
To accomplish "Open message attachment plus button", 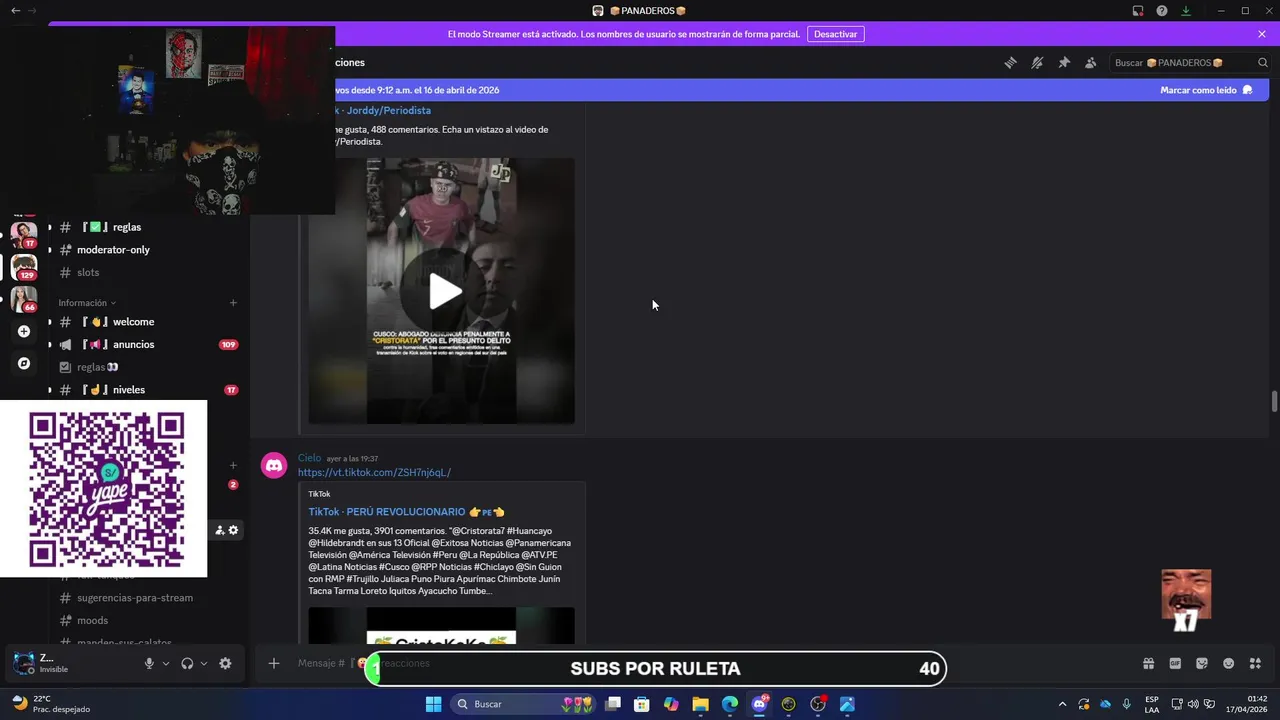I will [274, 663].
